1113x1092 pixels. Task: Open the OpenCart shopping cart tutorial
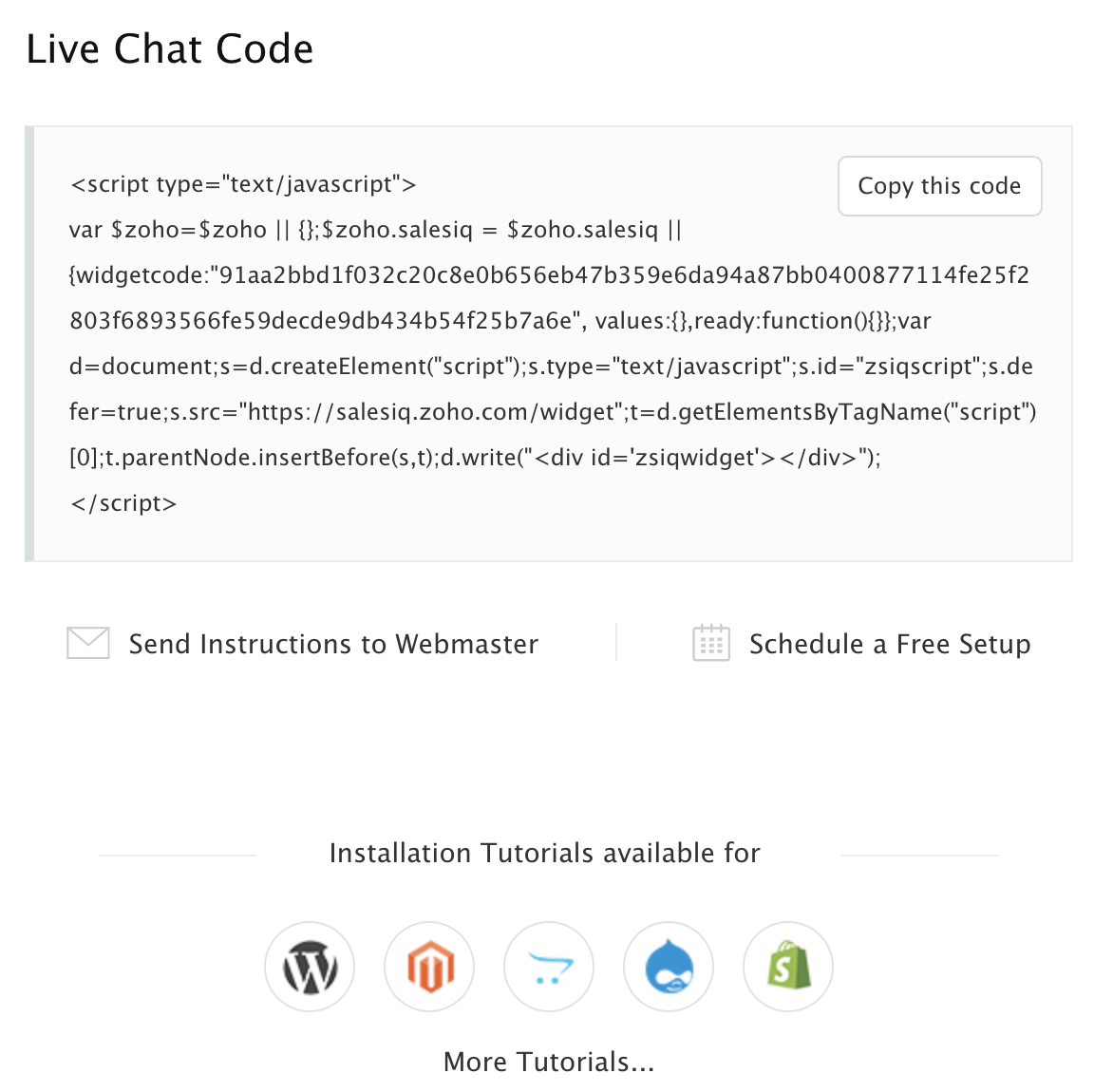click(x=549, y=967)
